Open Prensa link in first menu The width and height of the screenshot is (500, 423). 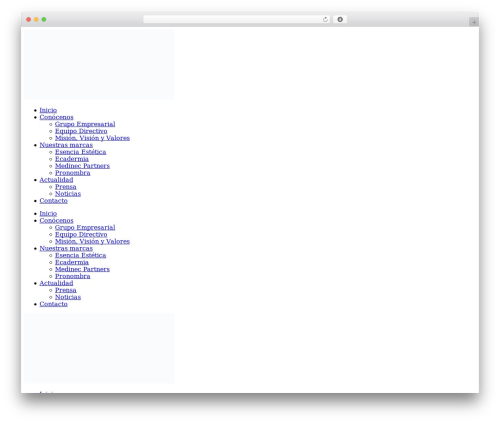tap(66, 187)
